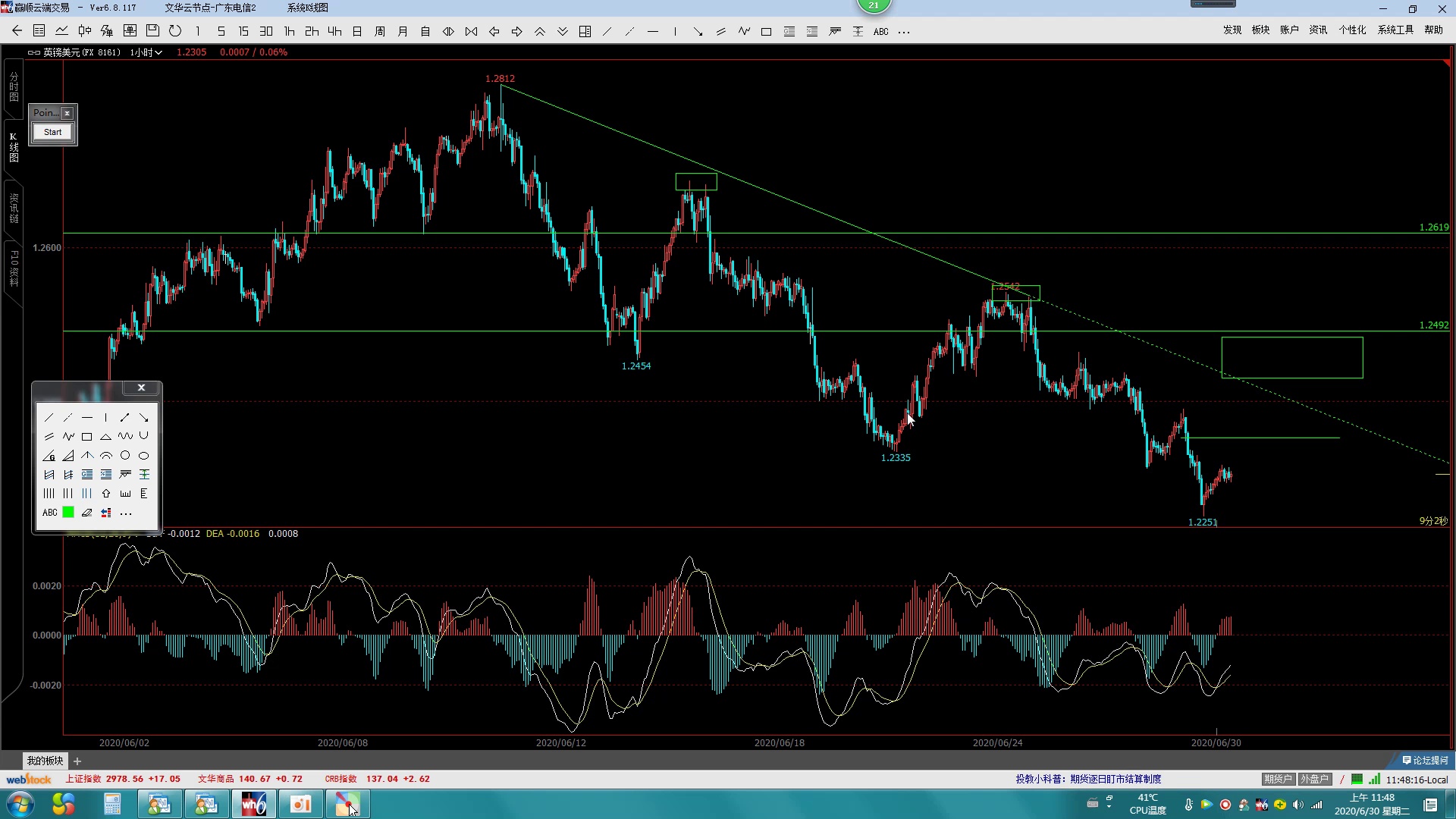Click the save icon in top toolbar
Image resolution: width=1456 pixels, height=819 pixels.
click(152, 31)
